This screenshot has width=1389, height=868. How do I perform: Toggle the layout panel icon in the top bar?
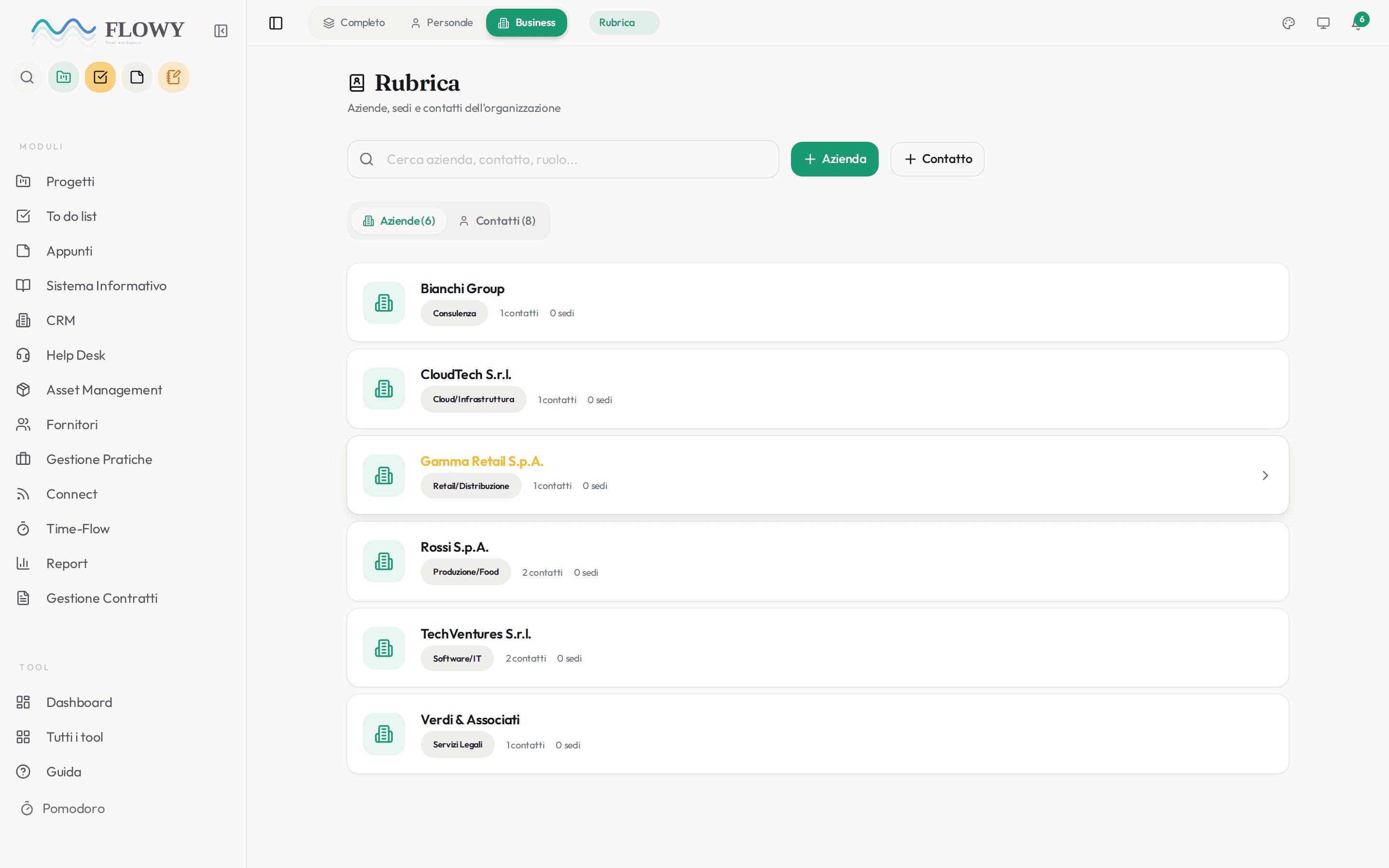tap(275, 23)
